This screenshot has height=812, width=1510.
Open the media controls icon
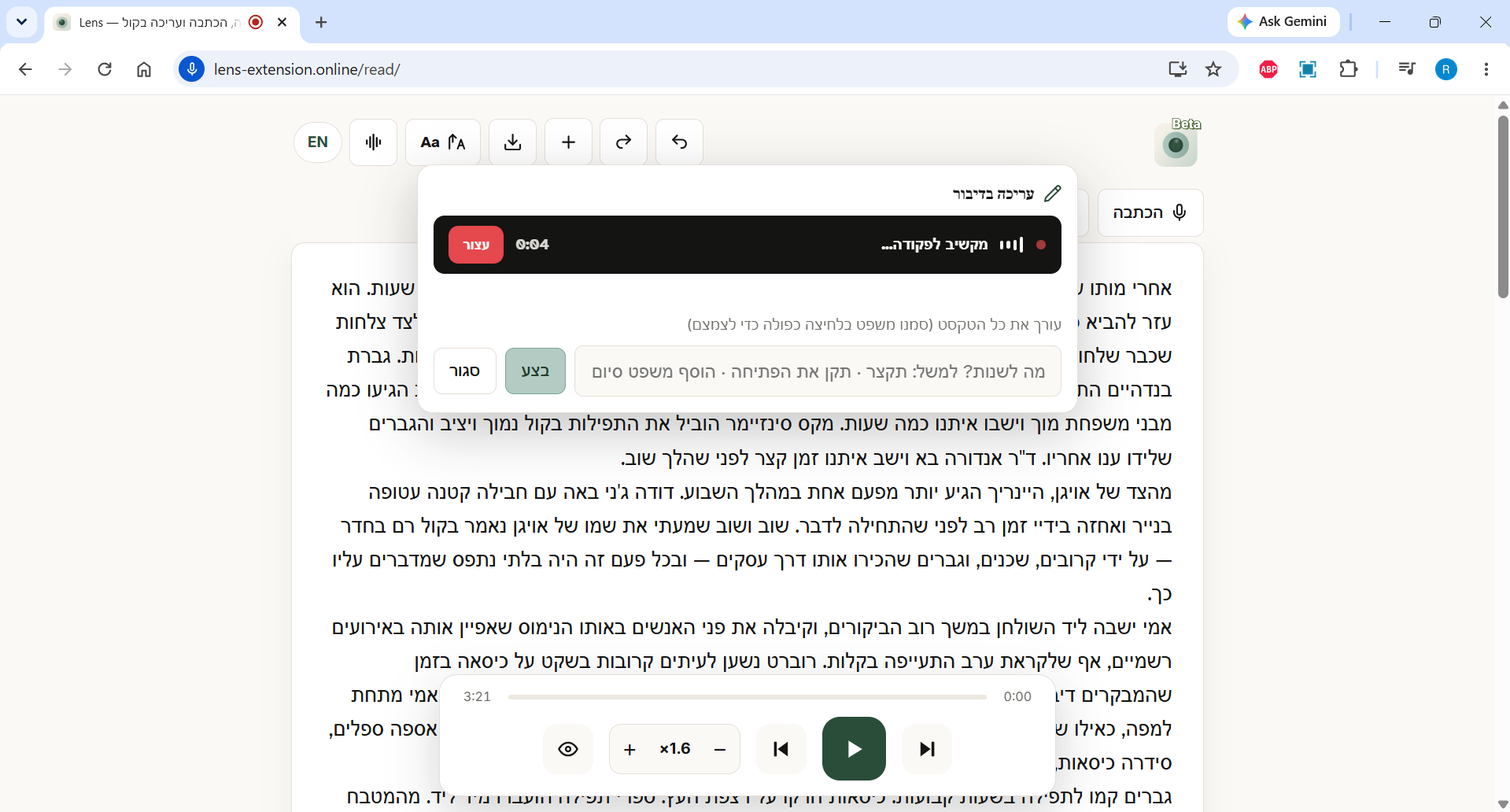tap(1407, 69)
